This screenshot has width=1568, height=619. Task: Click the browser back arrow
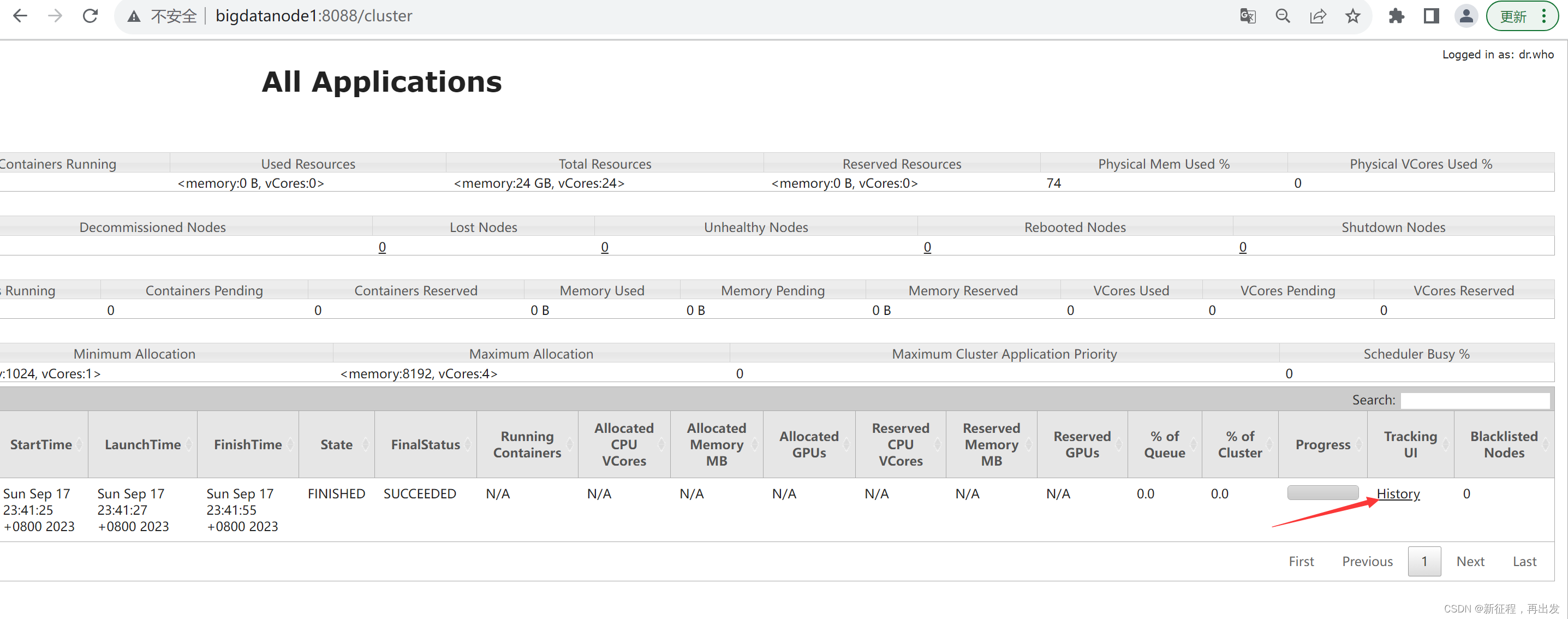(x=20, y=16)
